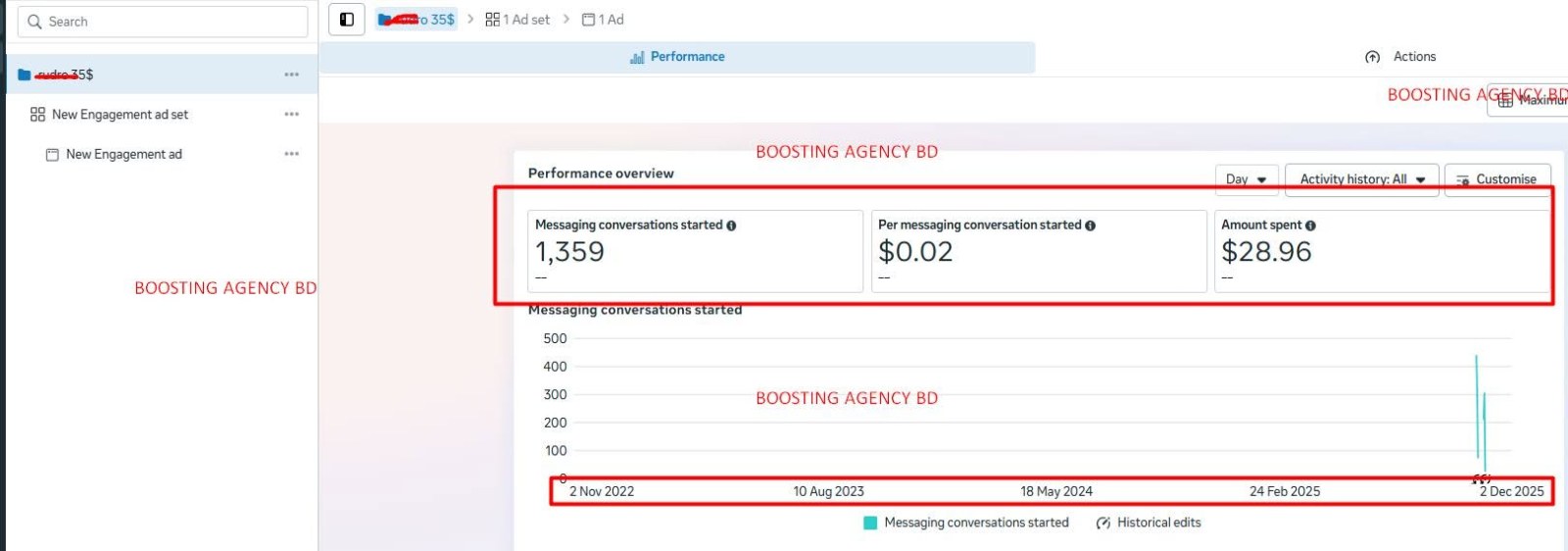Open the Day breakdown dropdown
Viewport: 1568px width, 551px height.
(1247, 179)
